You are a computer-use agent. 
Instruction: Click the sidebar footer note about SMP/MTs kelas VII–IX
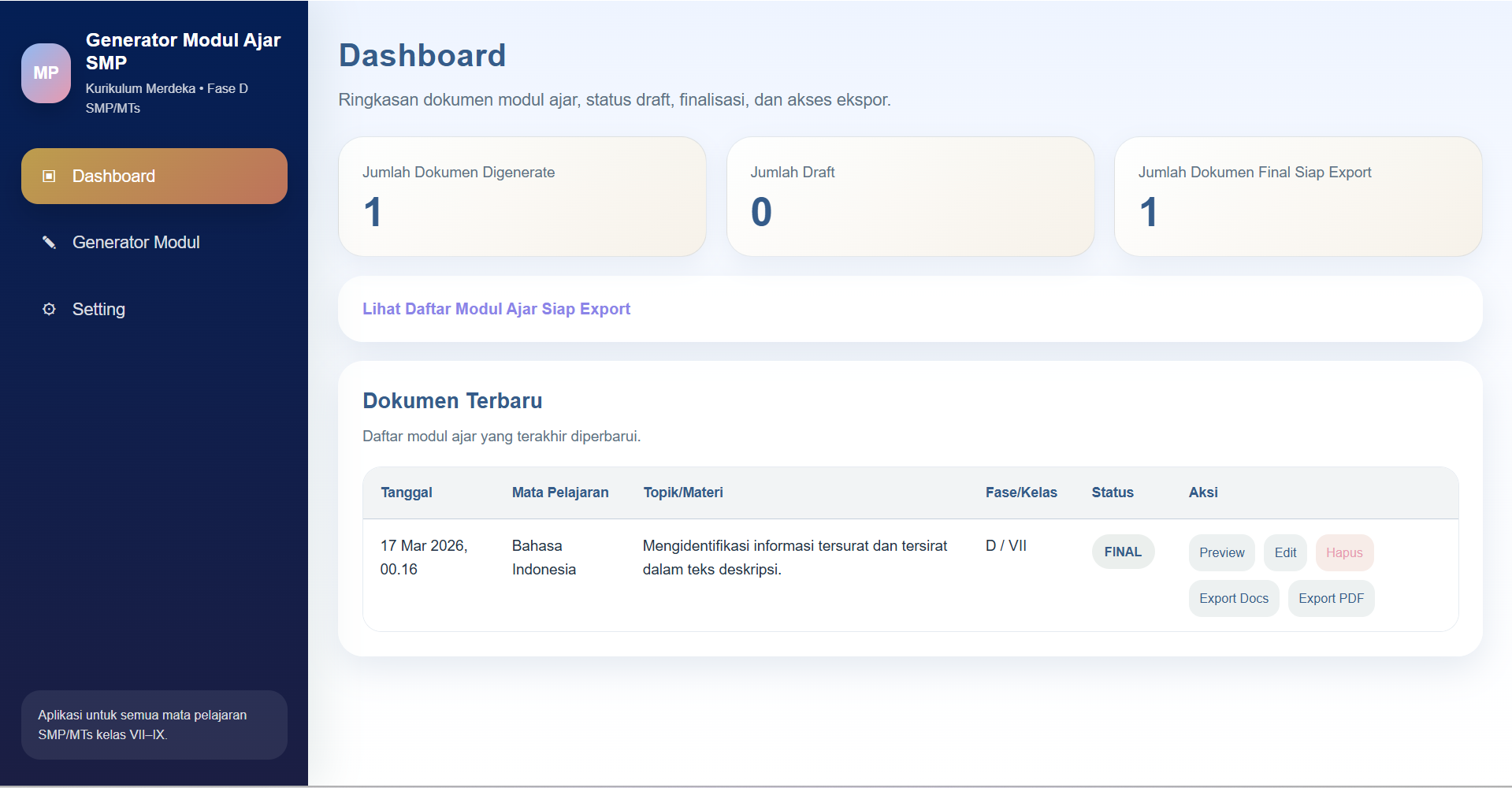pos(154,725)
